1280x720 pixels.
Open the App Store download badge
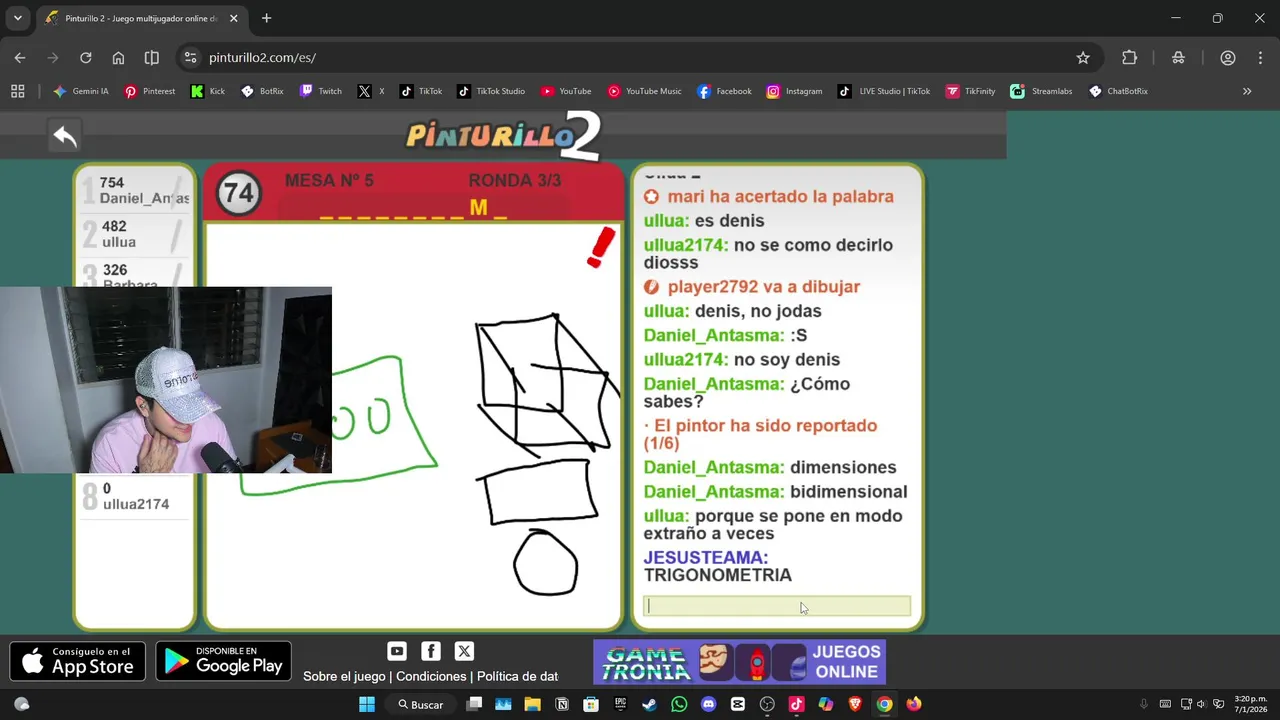(78, 661)
